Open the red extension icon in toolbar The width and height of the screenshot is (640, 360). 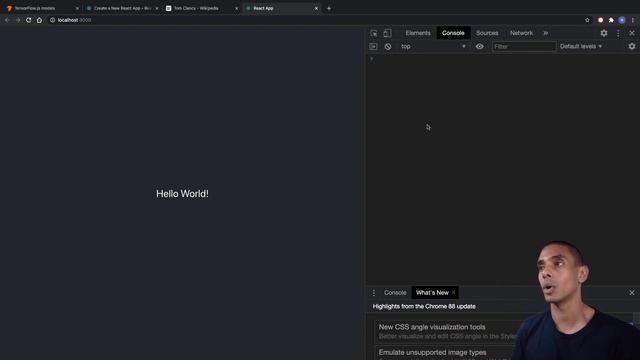coord(600,20)
